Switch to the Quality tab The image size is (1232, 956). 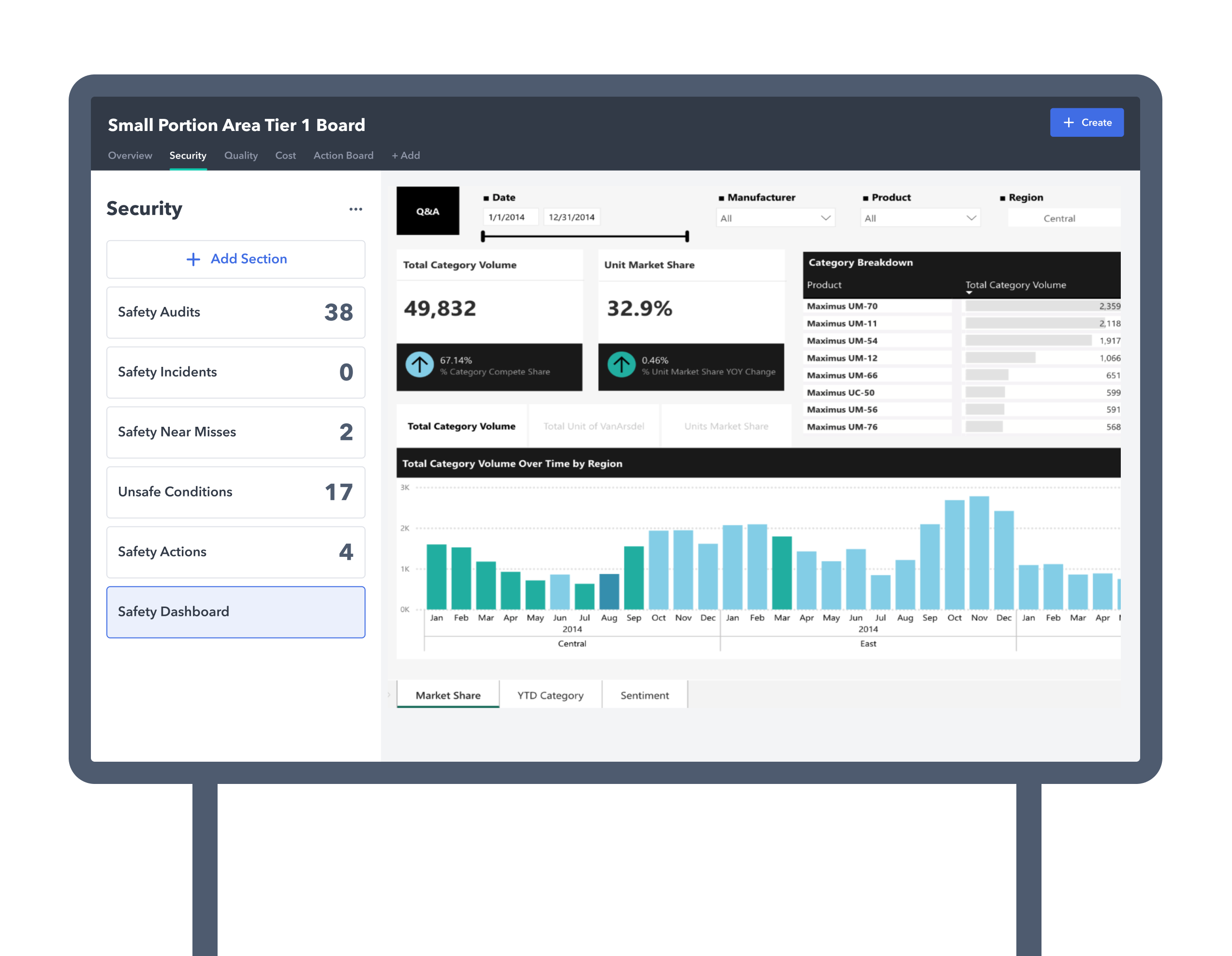(x=241, y=156)
